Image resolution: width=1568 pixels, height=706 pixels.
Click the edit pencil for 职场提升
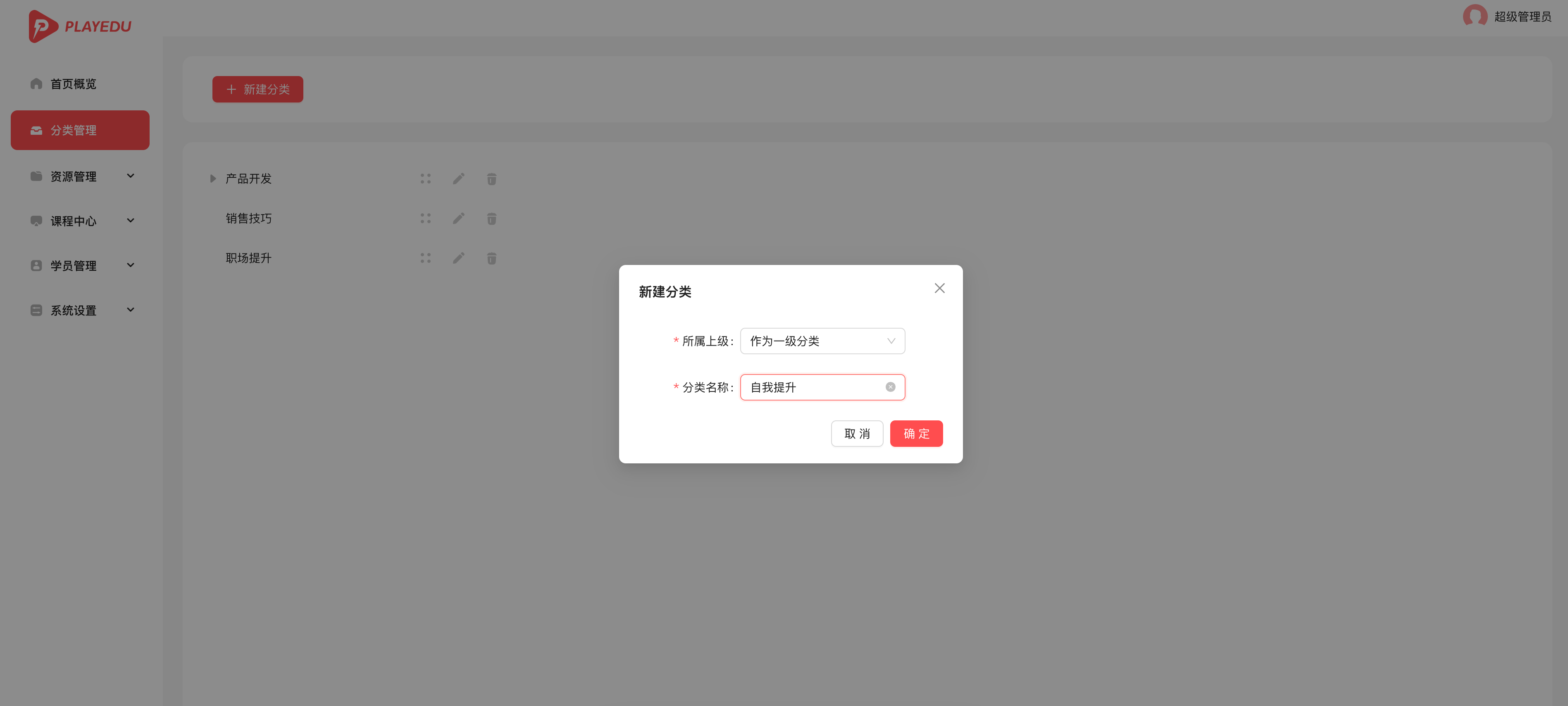click(459, 258)
